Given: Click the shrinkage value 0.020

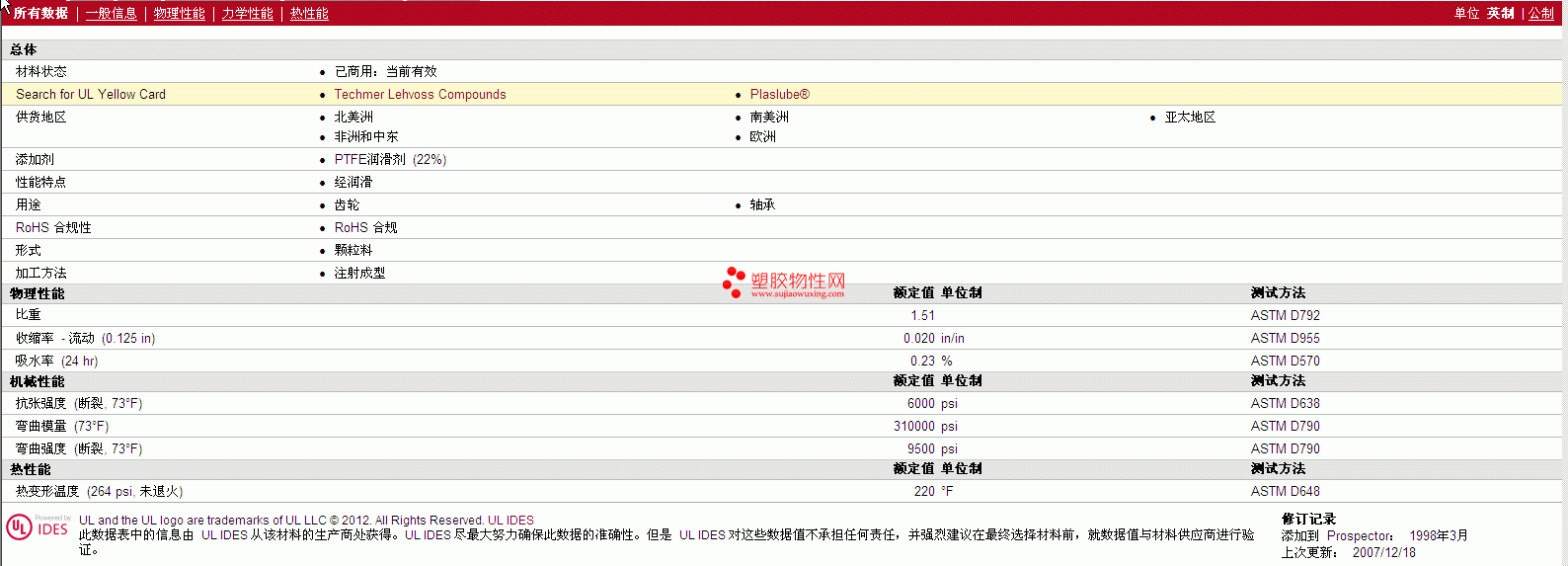Looking at the screenshot, I should click(919, 338).
